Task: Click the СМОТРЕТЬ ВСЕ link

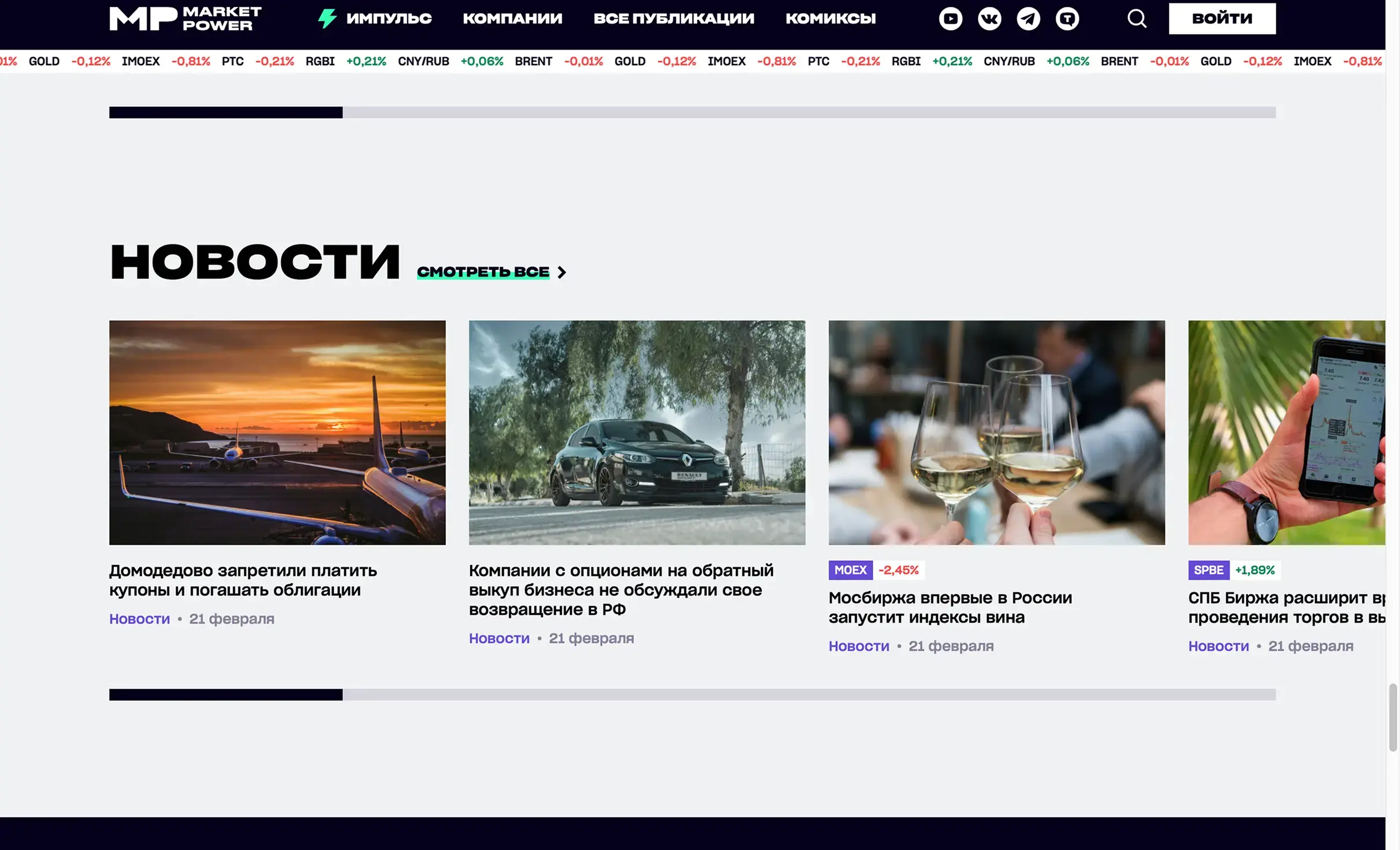Action: pos(483,271)
